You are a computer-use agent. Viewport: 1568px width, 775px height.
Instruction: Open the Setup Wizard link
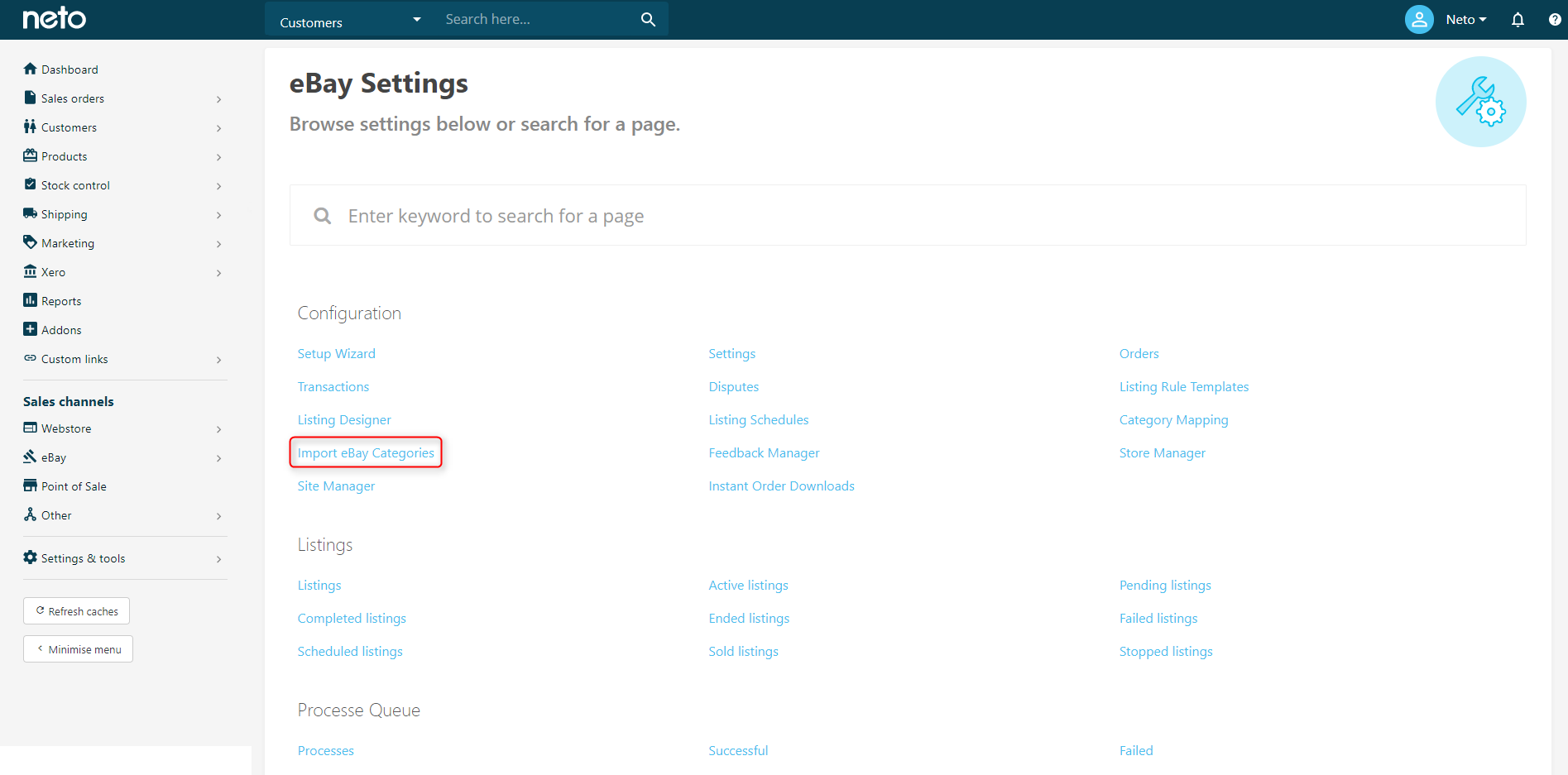(337, 353)
